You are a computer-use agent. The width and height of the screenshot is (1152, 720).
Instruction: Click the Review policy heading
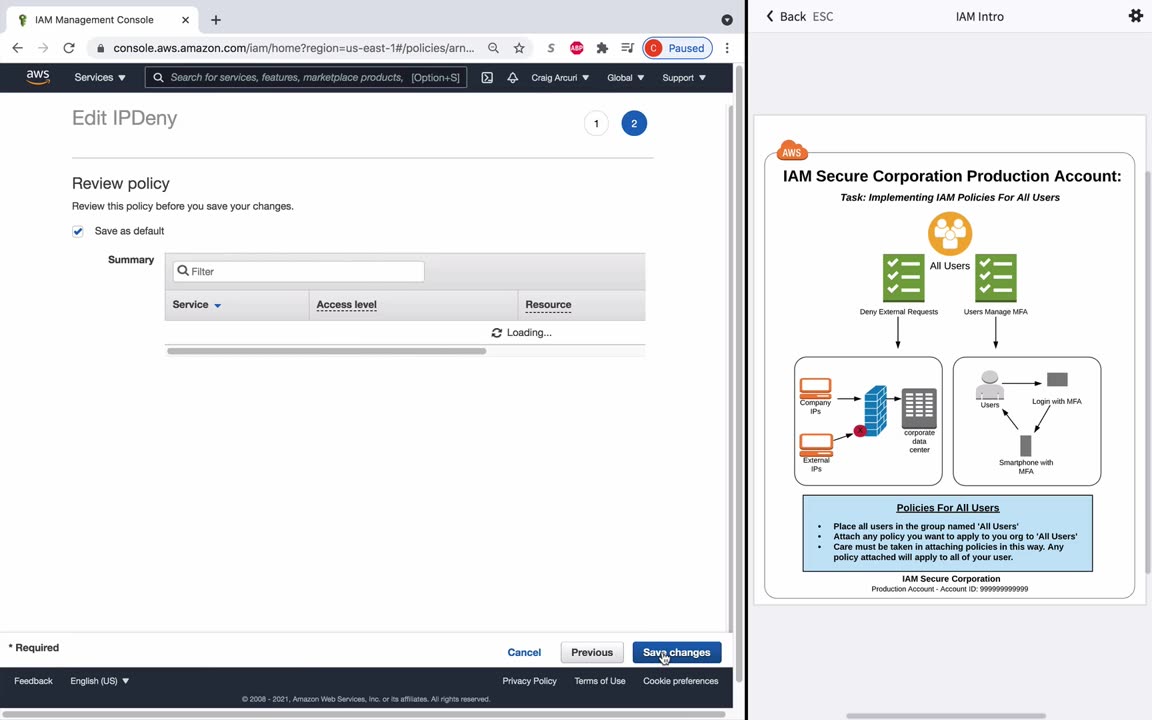coord(120,184)
